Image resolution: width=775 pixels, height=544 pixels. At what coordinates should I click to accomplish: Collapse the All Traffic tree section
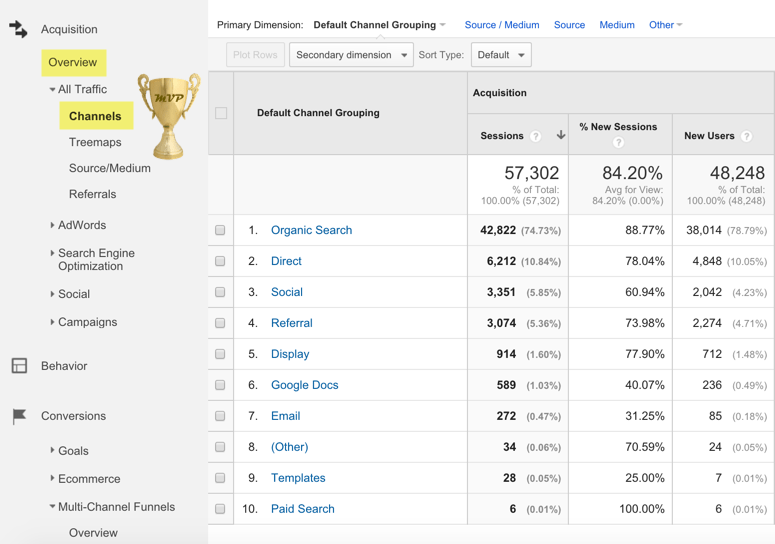coord(52,89)
